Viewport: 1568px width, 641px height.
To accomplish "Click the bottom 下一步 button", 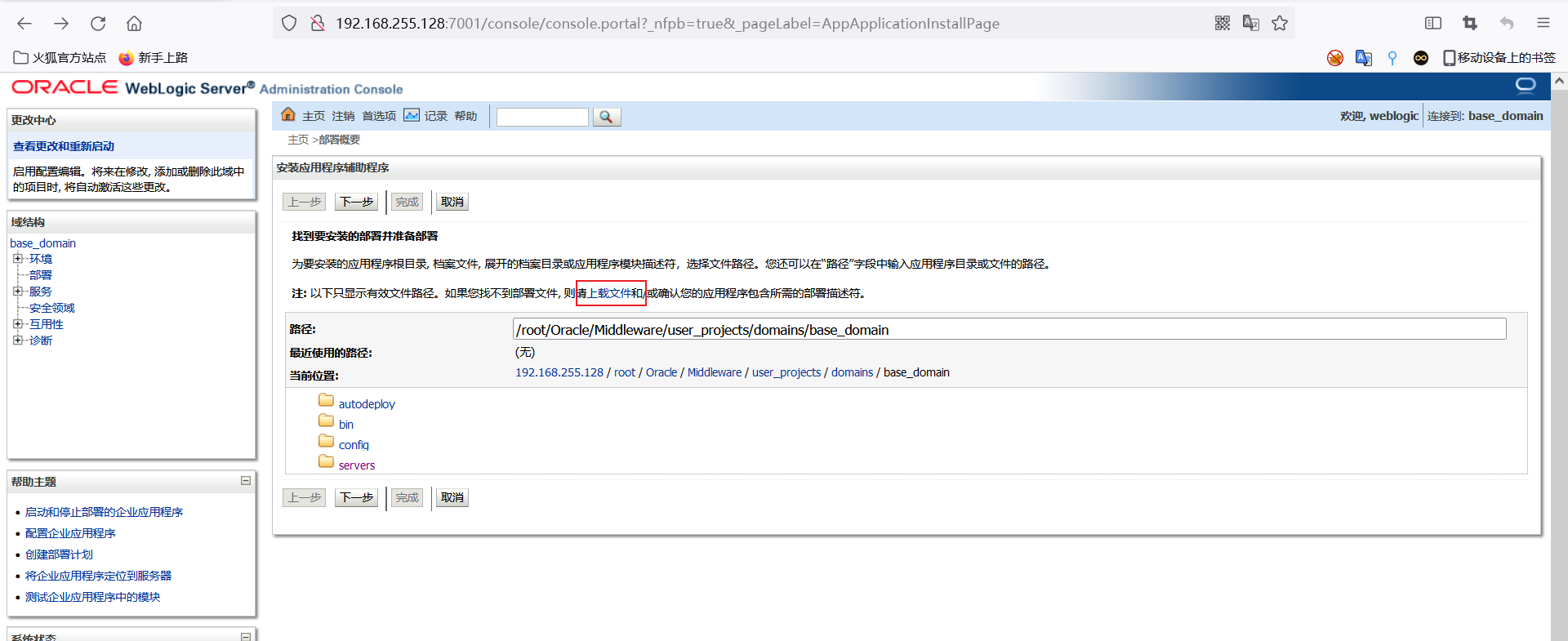I will coord(356,497).
